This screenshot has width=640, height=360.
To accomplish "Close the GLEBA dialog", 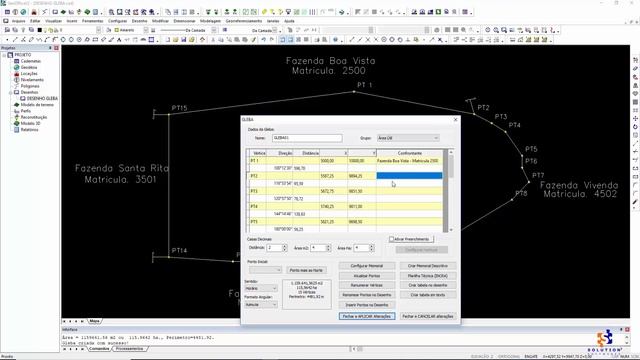I will pos(456,120).
